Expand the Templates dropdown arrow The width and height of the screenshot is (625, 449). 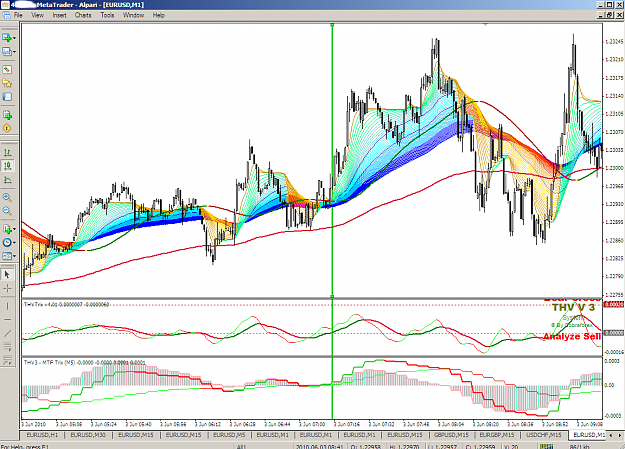coord(15,256)
